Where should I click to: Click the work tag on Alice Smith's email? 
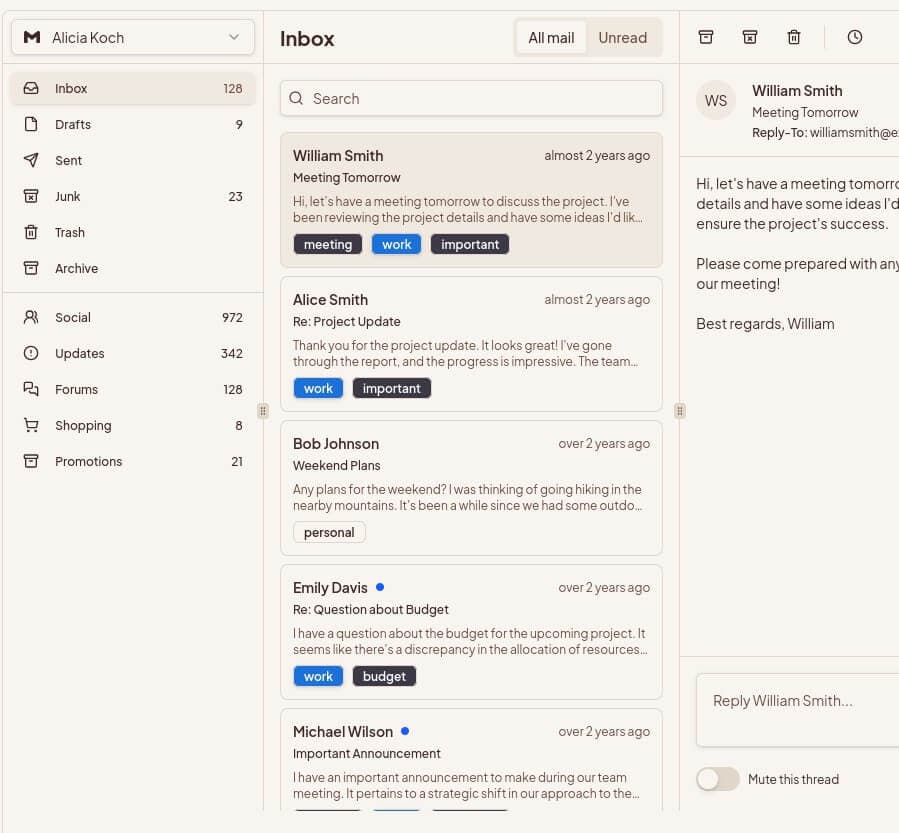(x=318, y=388)
